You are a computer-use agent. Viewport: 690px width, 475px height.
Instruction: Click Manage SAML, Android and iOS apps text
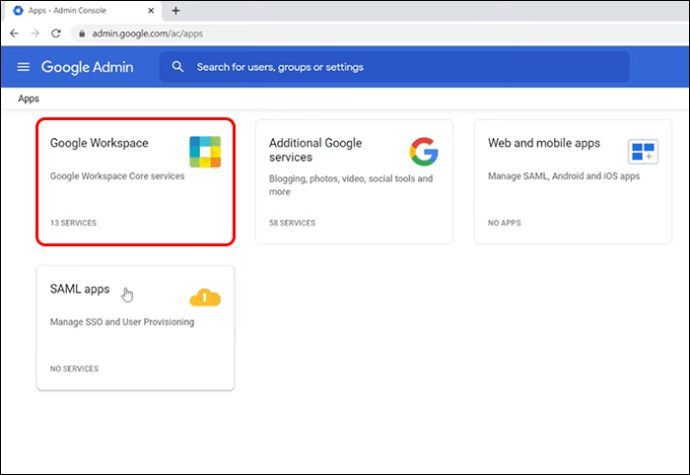pyautogui.click(x=564, y=176)
